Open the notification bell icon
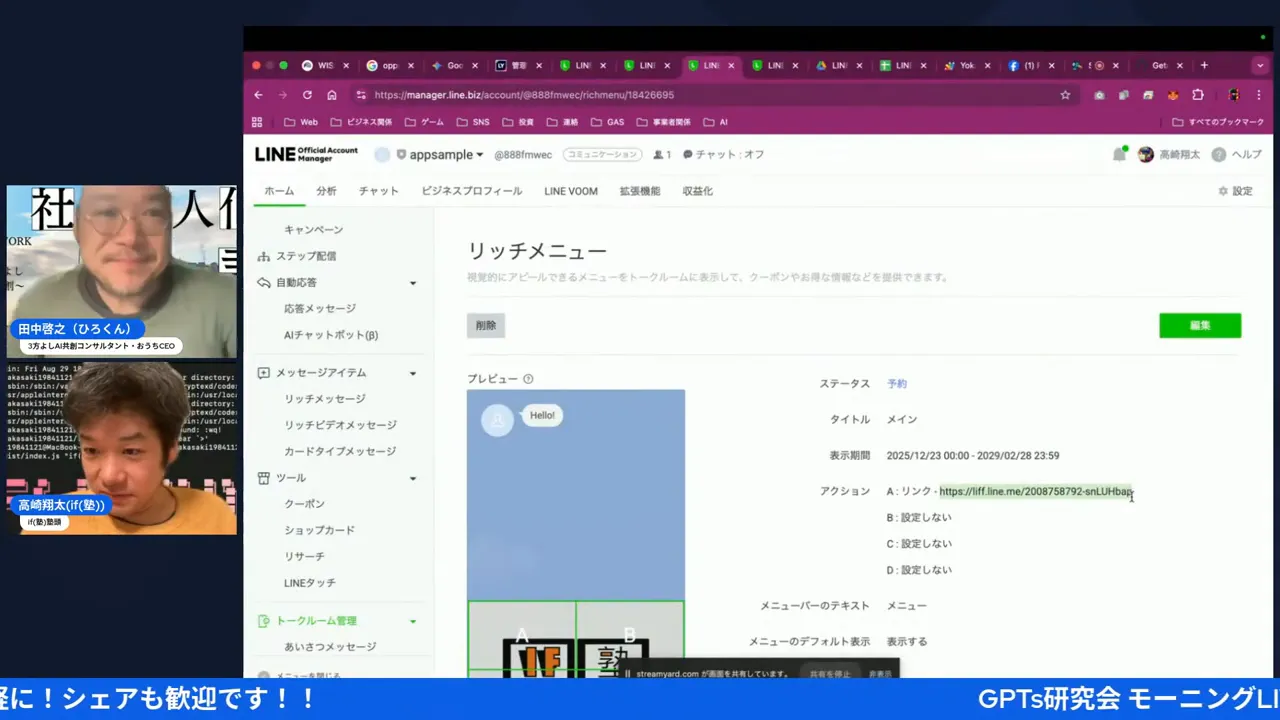Image resolution: width=1280 pixels, height=720 pixels. pyautogui.click(x=1119, y=154)
